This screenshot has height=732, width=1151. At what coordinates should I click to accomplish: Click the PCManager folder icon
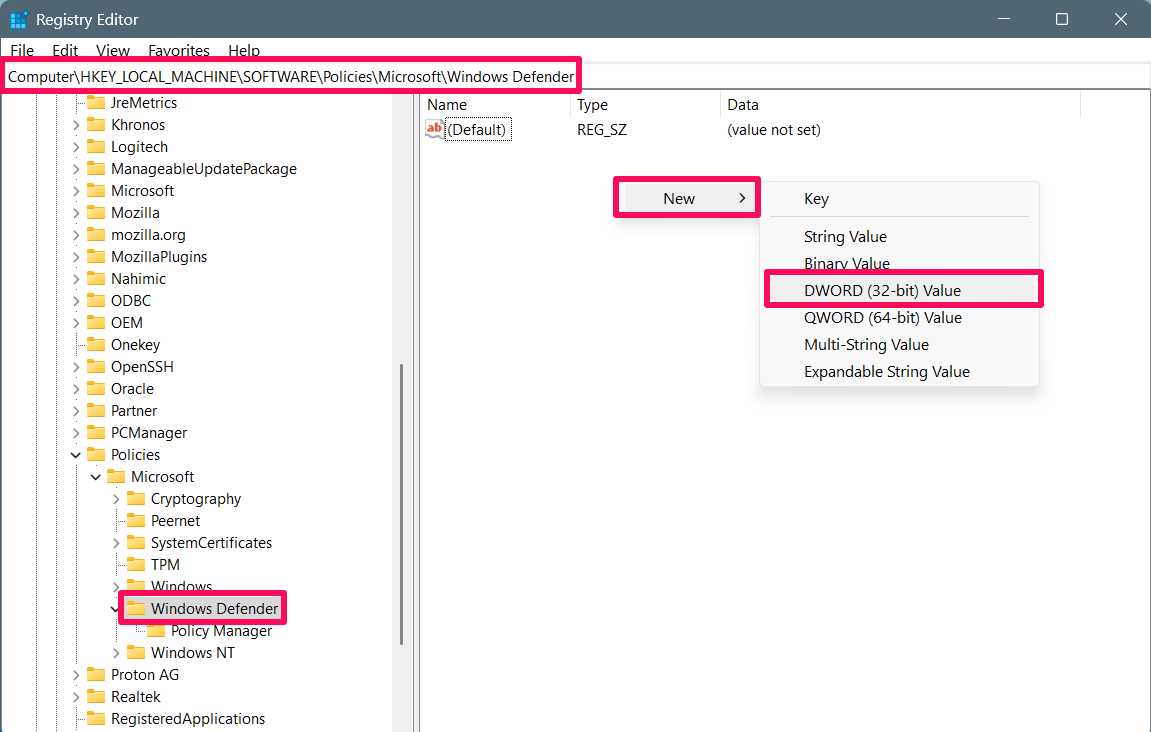96,433
